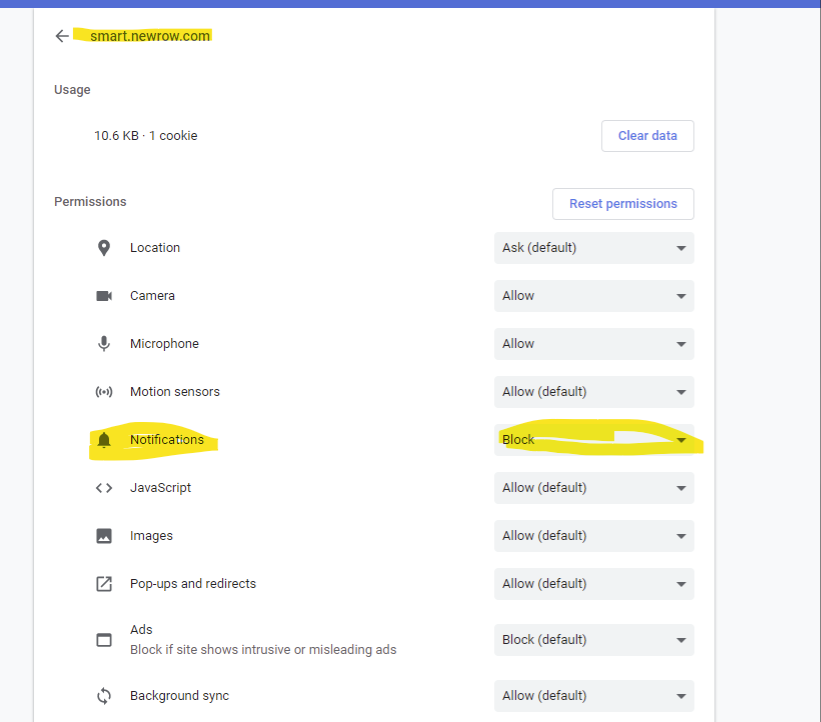This screenshot has width=821, height=722.
Task: Open the Background sync permission dropdown
Action: point(594,696)
